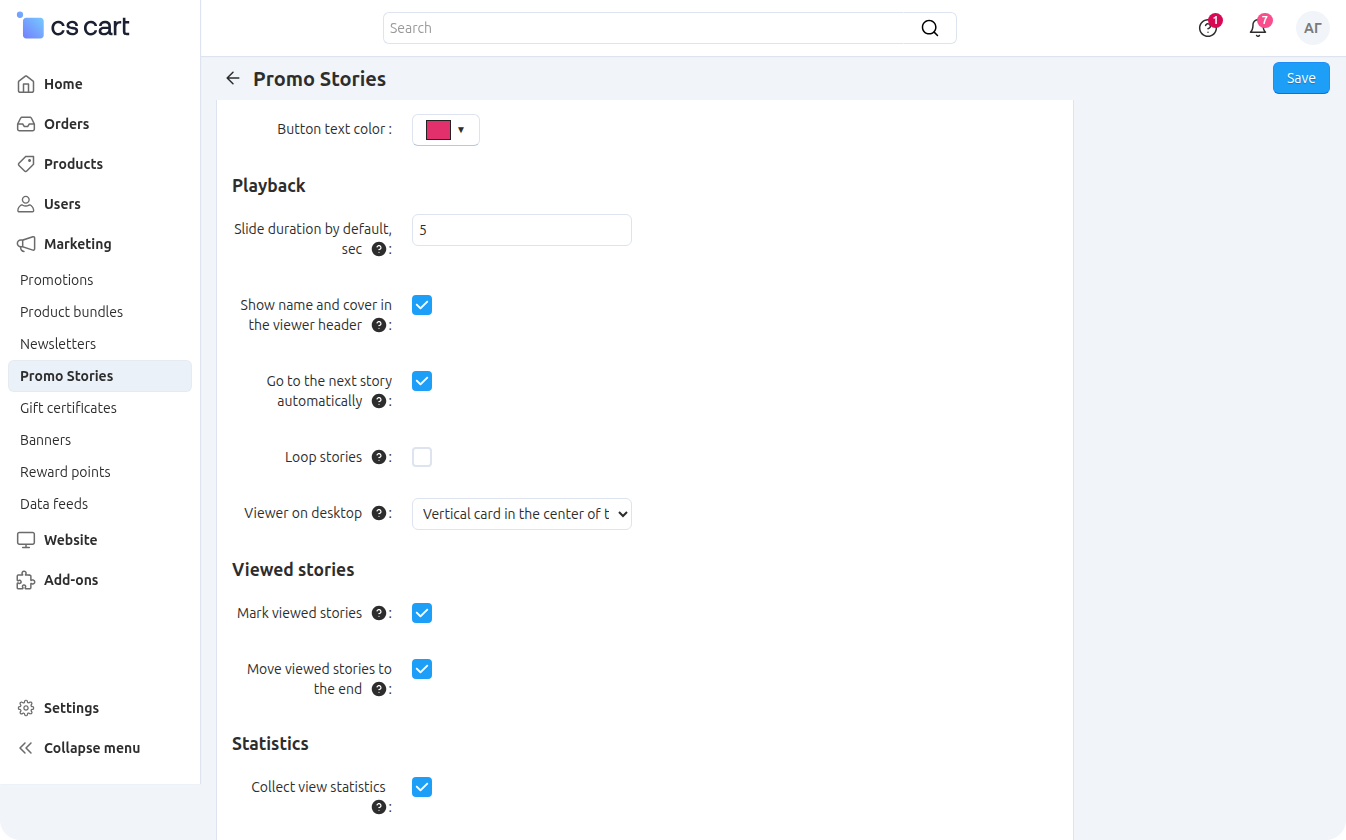Uncheck Move viewed stories to the end
This screenshot has height=840, width=1346.
click(422, 669)
